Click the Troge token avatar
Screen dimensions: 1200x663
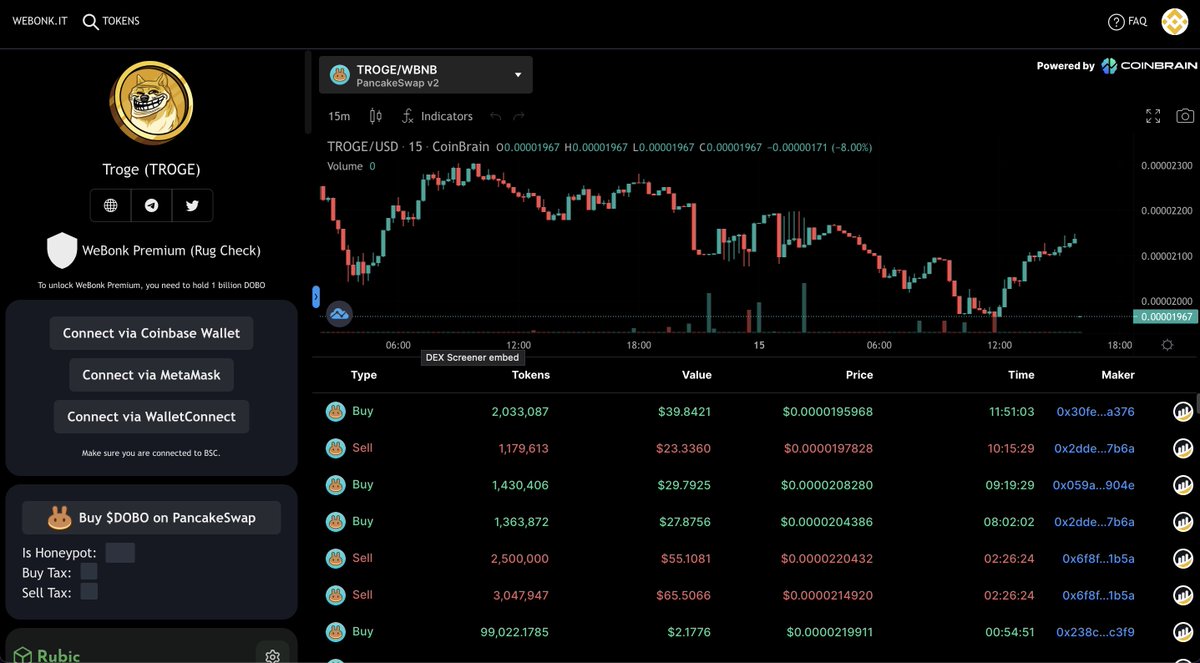click(151, 103)
